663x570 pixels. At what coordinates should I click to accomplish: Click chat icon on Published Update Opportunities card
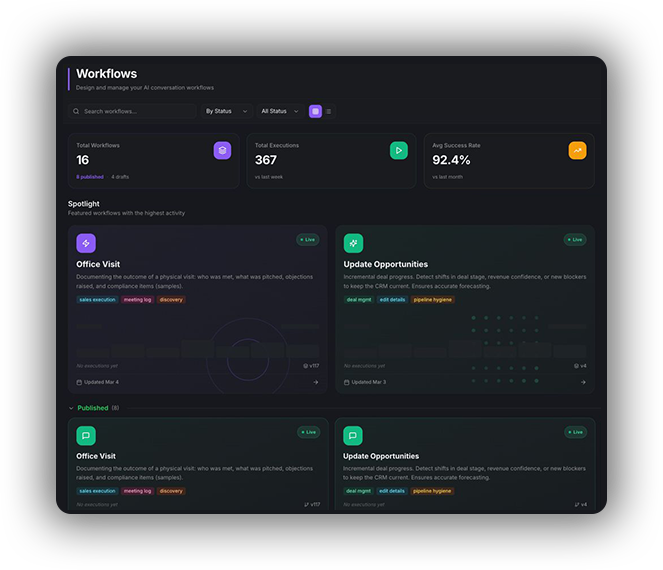(353, 436)
